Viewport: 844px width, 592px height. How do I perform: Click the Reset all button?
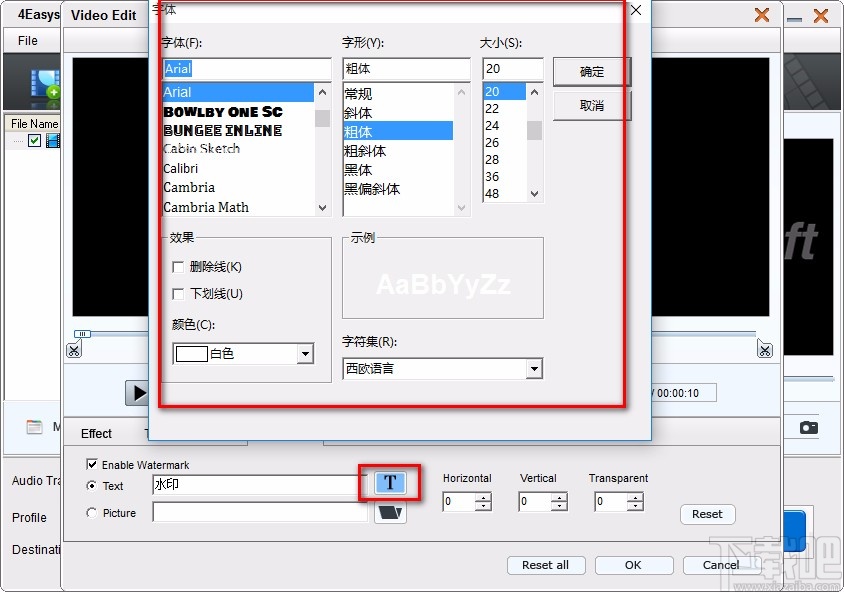point(546,565)
